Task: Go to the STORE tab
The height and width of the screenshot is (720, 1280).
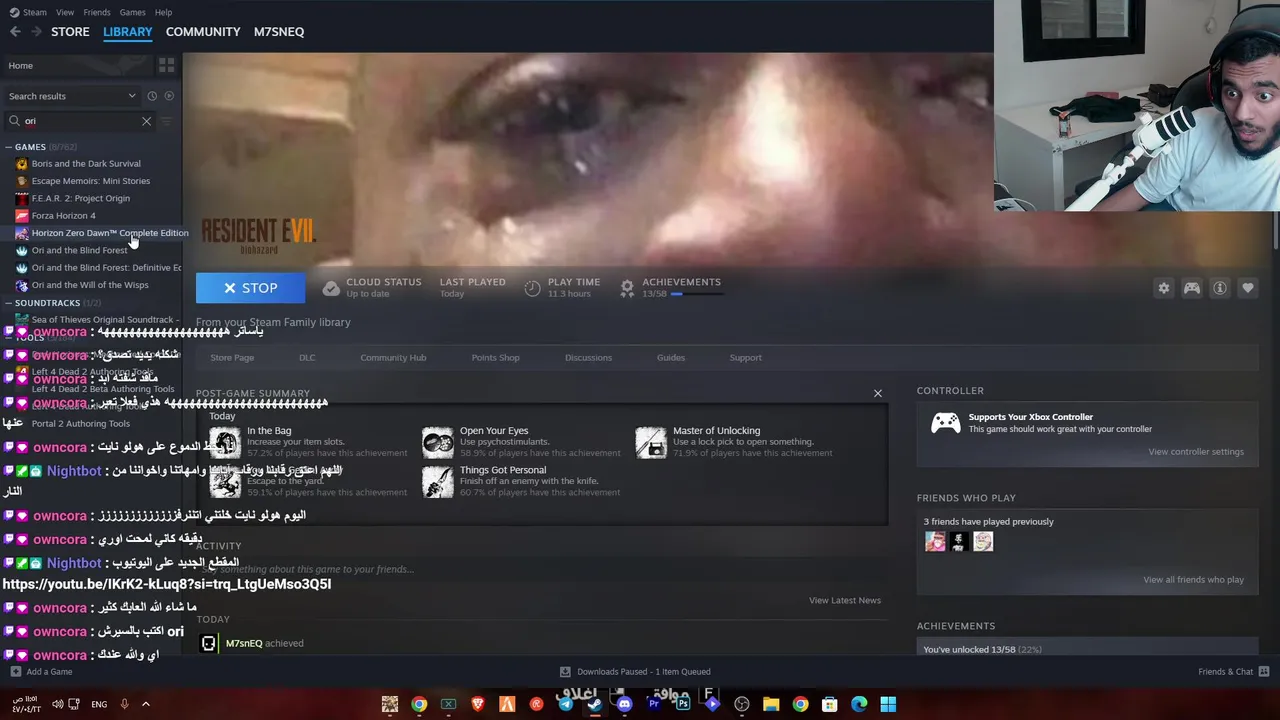Action: point(70,32)
